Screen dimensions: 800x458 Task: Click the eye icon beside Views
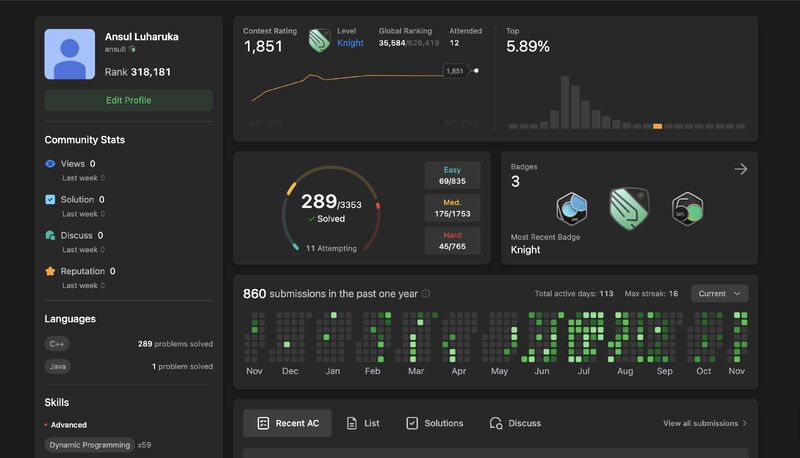(50, 164)
